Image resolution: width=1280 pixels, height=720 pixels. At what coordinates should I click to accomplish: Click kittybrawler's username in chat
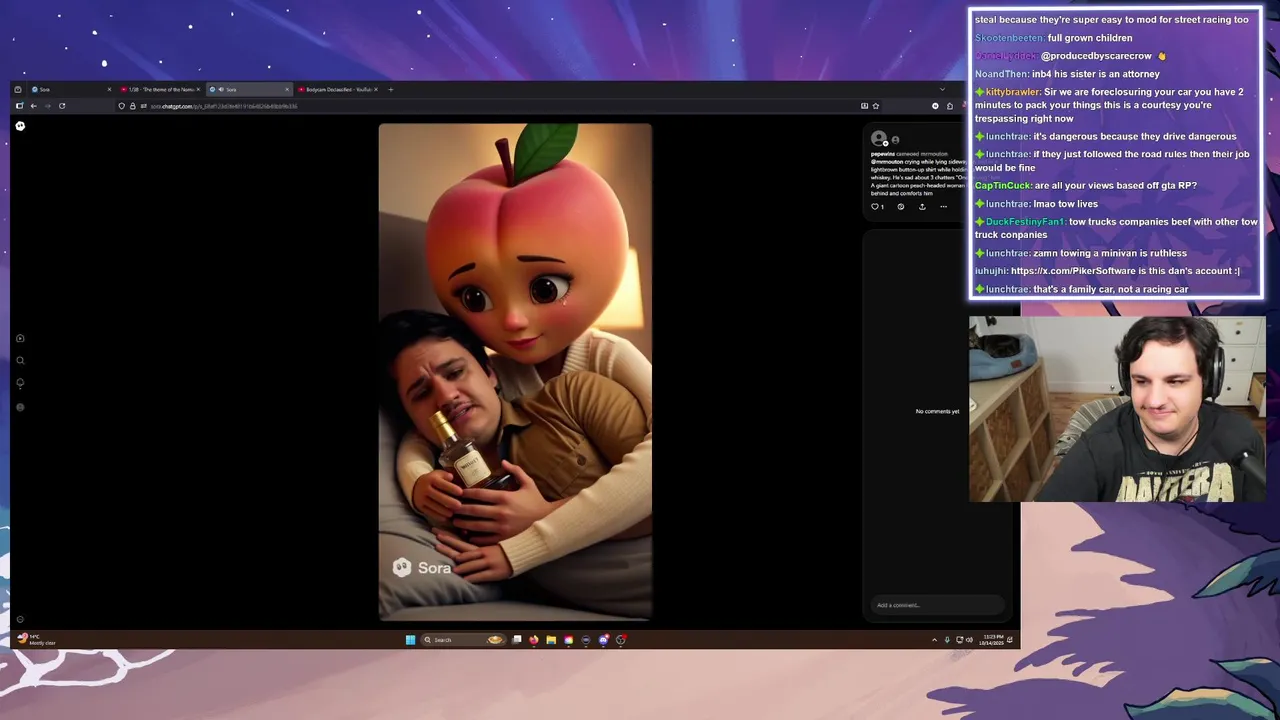coord(1013,92)
